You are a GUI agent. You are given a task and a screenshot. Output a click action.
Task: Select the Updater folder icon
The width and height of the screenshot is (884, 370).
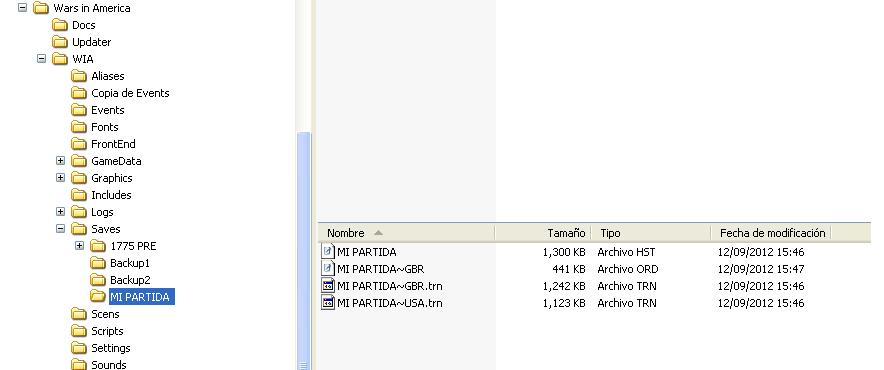click(x=60, y=42)
